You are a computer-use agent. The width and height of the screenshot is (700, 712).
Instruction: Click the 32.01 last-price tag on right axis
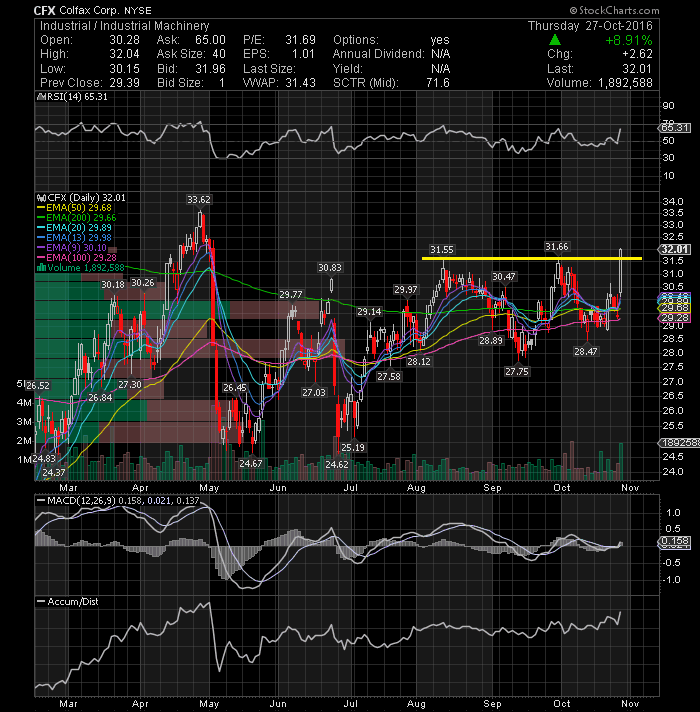(675, 249)
